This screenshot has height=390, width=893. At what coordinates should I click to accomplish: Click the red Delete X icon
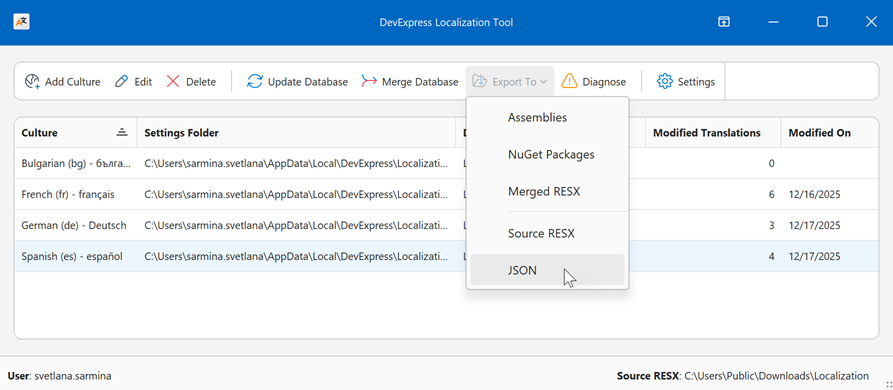(x=173, y=81)
